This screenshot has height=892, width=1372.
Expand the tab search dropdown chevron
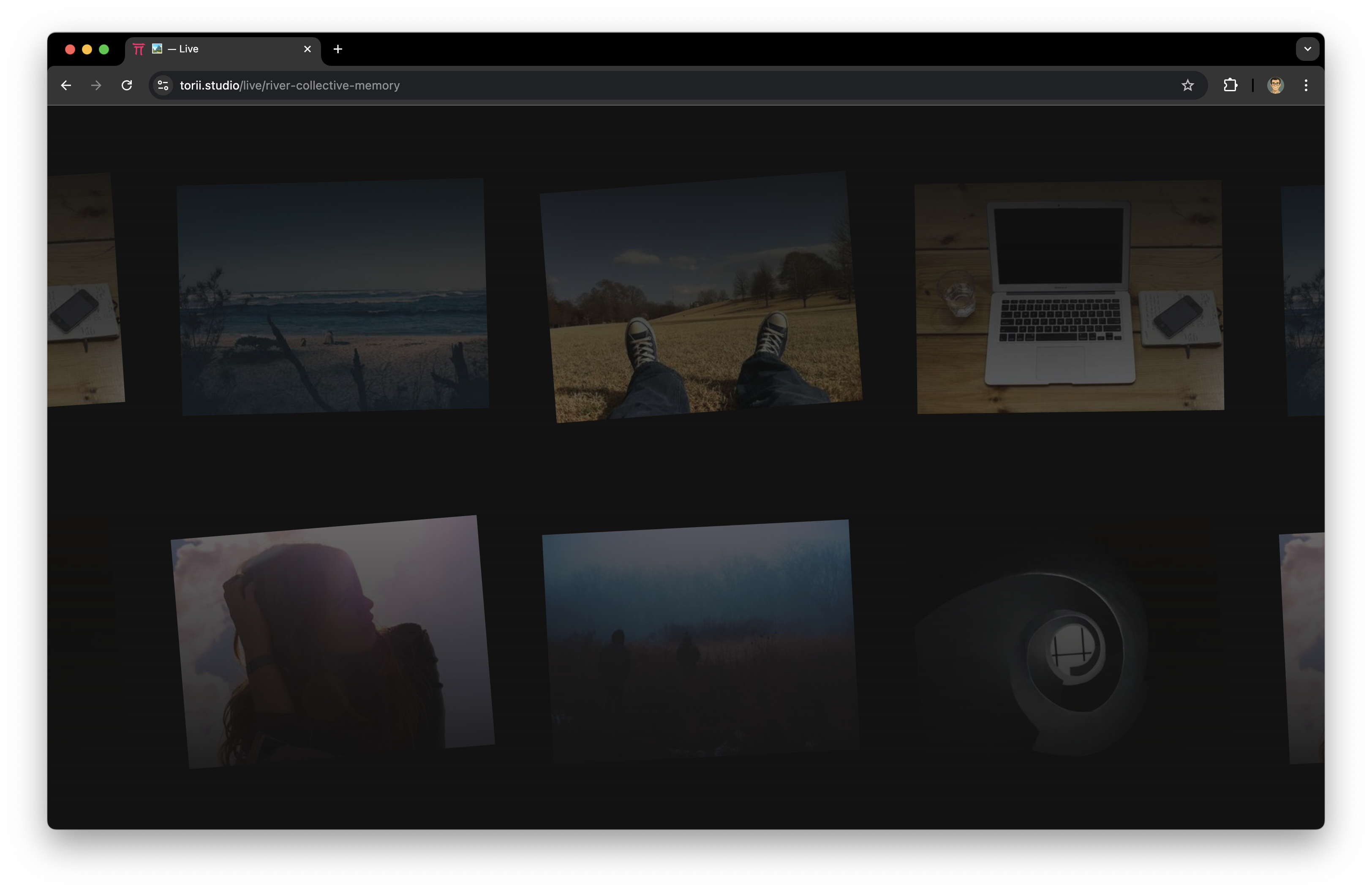pyautogui.click(x=1307, y=49)
